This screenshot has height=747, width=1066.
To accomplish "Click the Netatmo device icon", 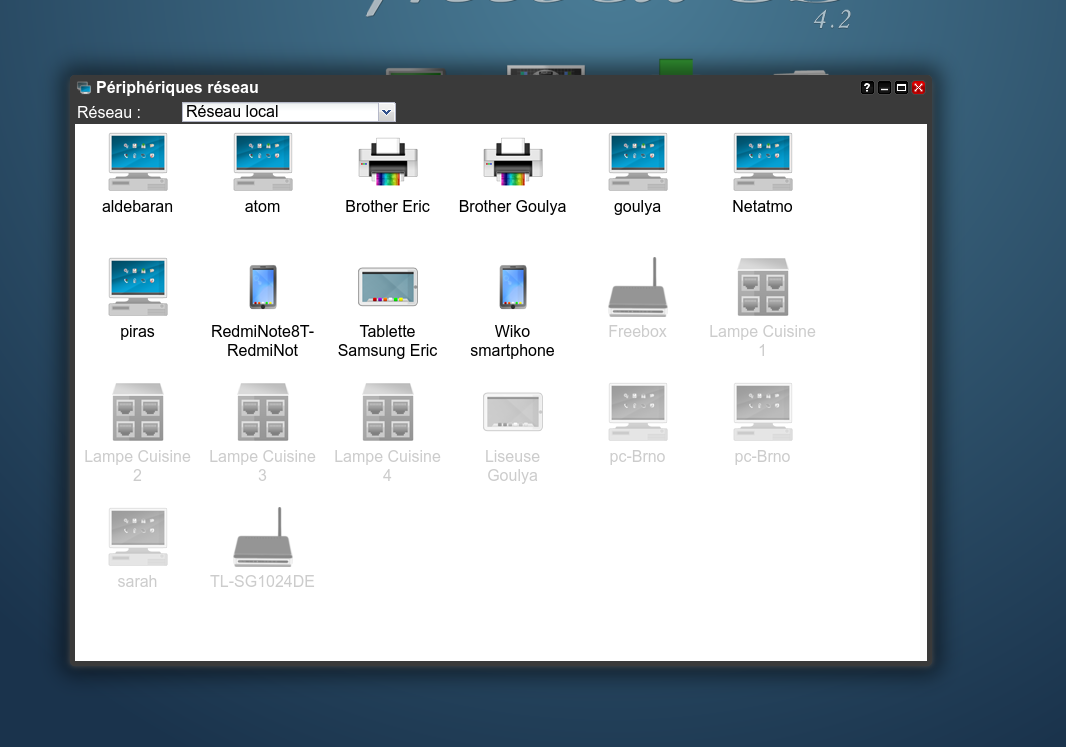I will [762, 163].
